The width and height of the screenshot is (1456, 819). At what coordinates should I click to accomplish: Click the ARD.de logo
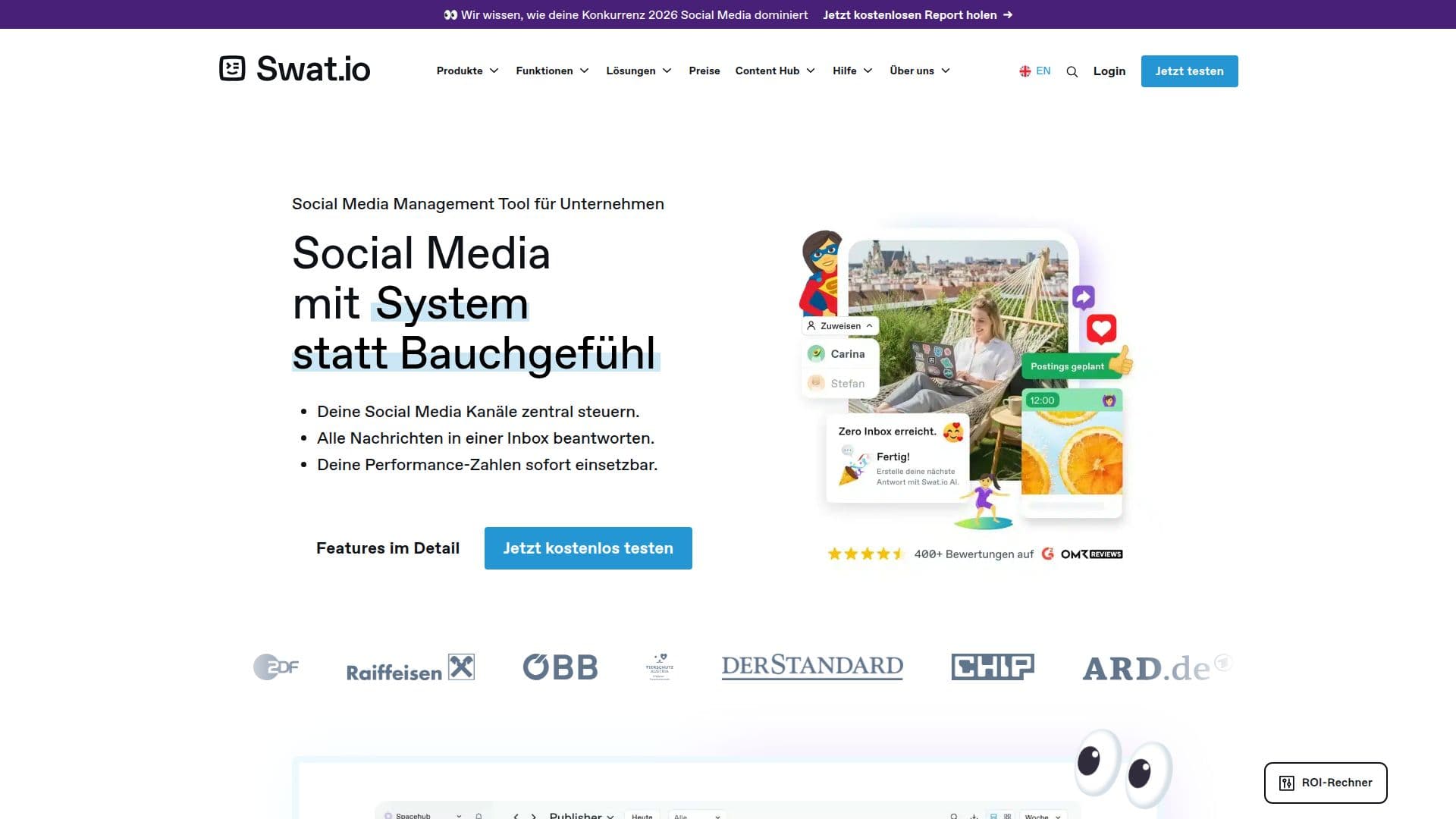click(x=1156, y=667)
